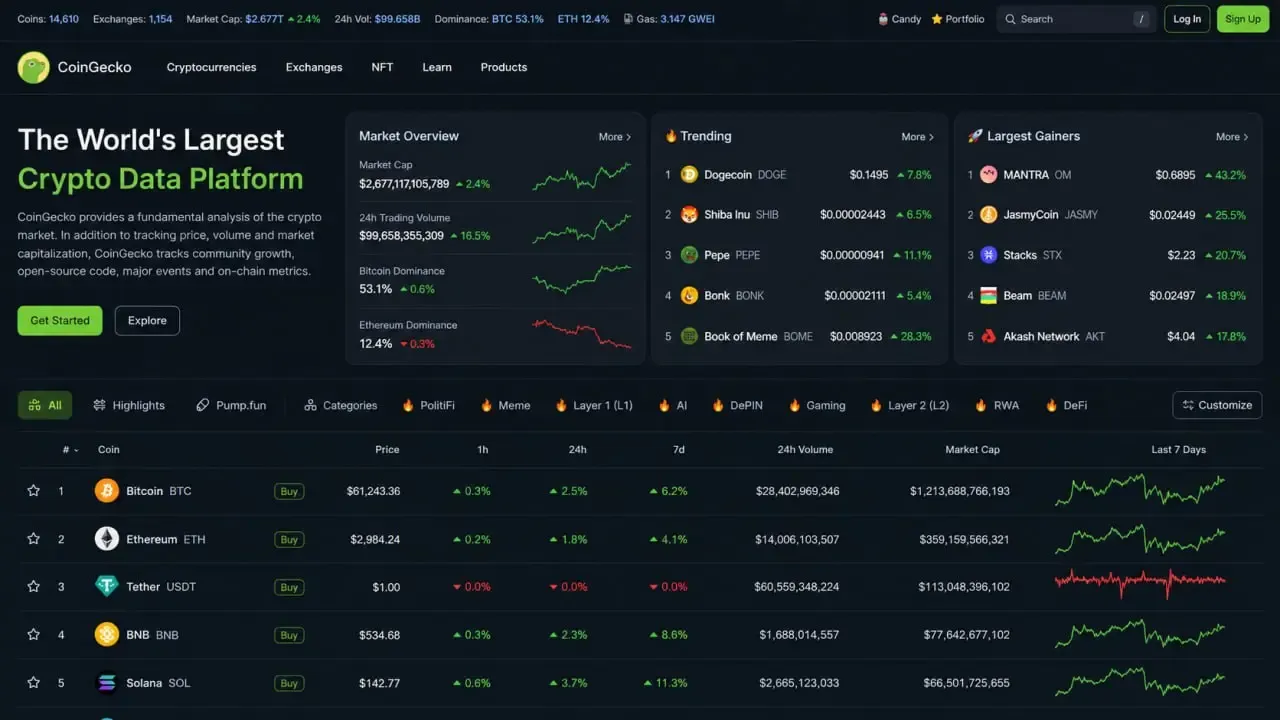Click the Buy button for Bitcoin
The image size is (1280, 720).
[x=289, y=491]
